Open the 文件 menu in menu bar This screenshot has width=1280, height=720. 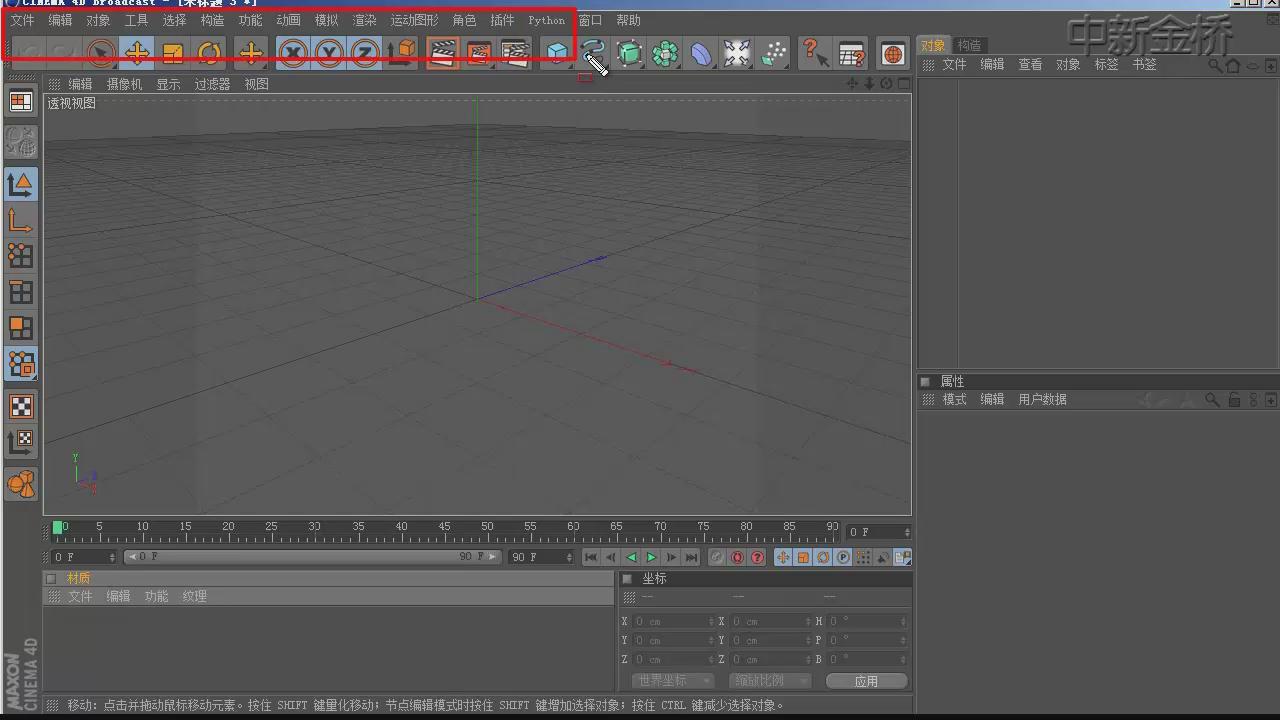22,20
